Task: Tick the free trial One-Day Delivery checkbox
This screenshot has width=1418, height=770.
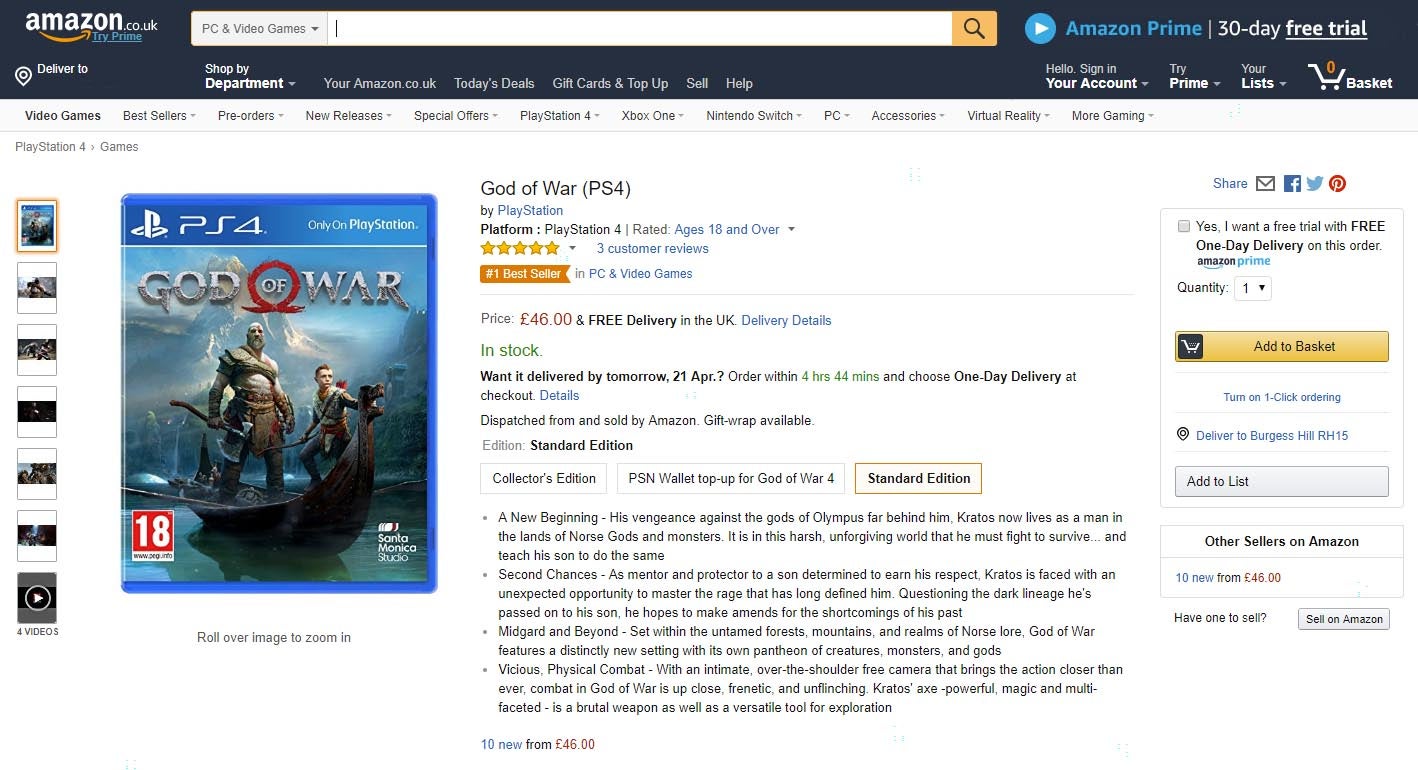Action: point(1184,226)
